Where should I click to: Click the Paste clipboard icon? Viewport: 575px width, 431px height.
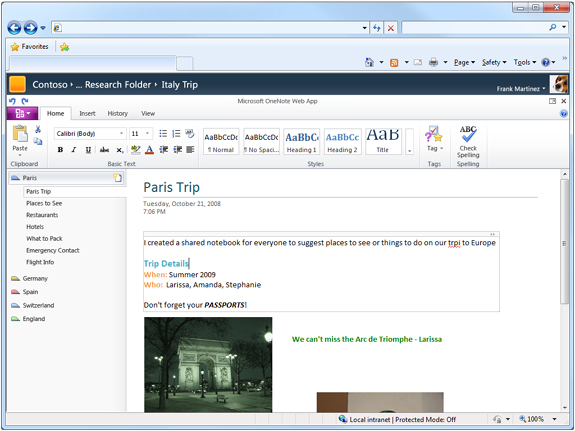[x=20, y=134]
